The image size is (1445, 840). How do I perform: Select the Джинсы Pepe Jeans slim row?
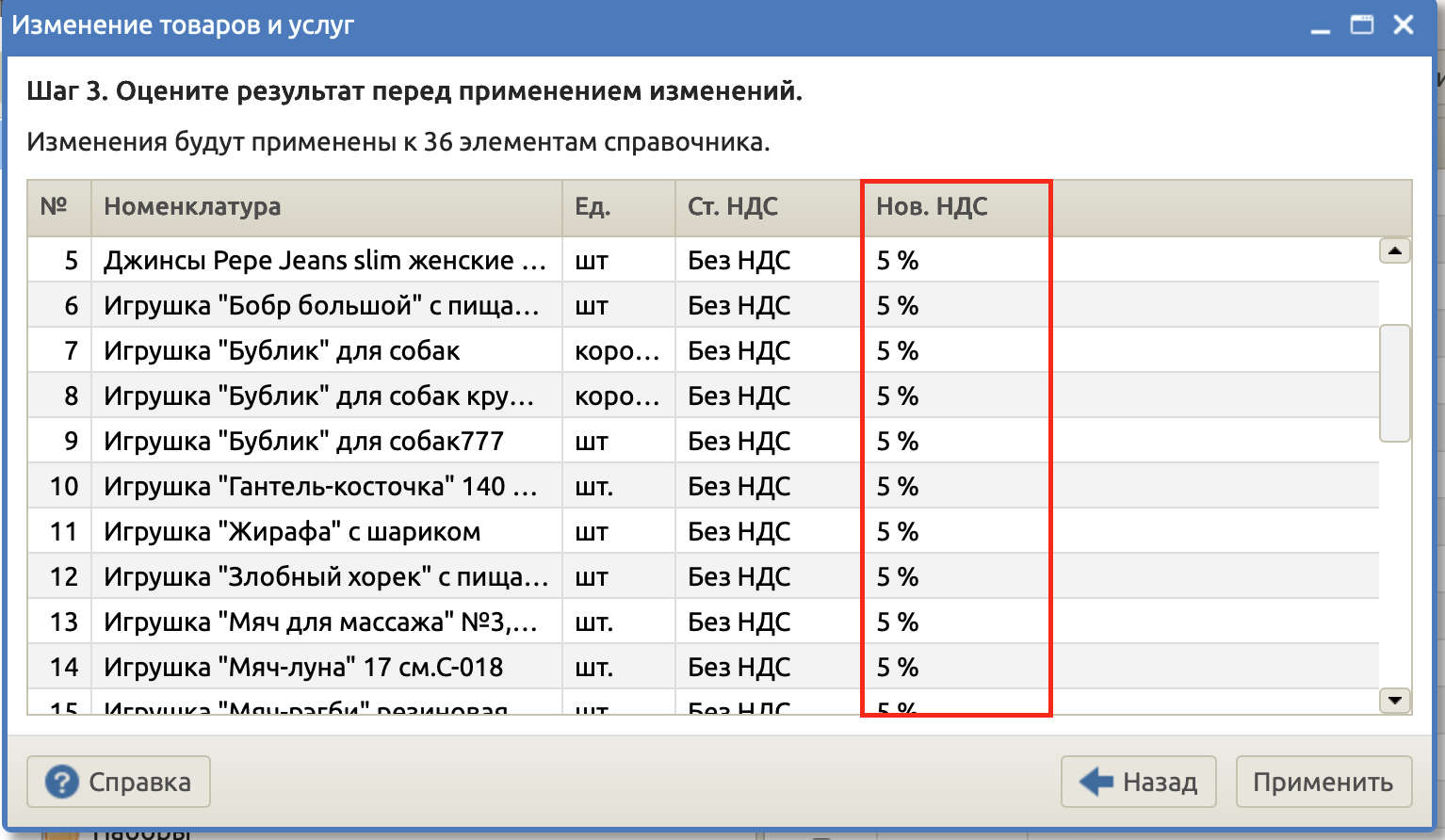(324, 261)
